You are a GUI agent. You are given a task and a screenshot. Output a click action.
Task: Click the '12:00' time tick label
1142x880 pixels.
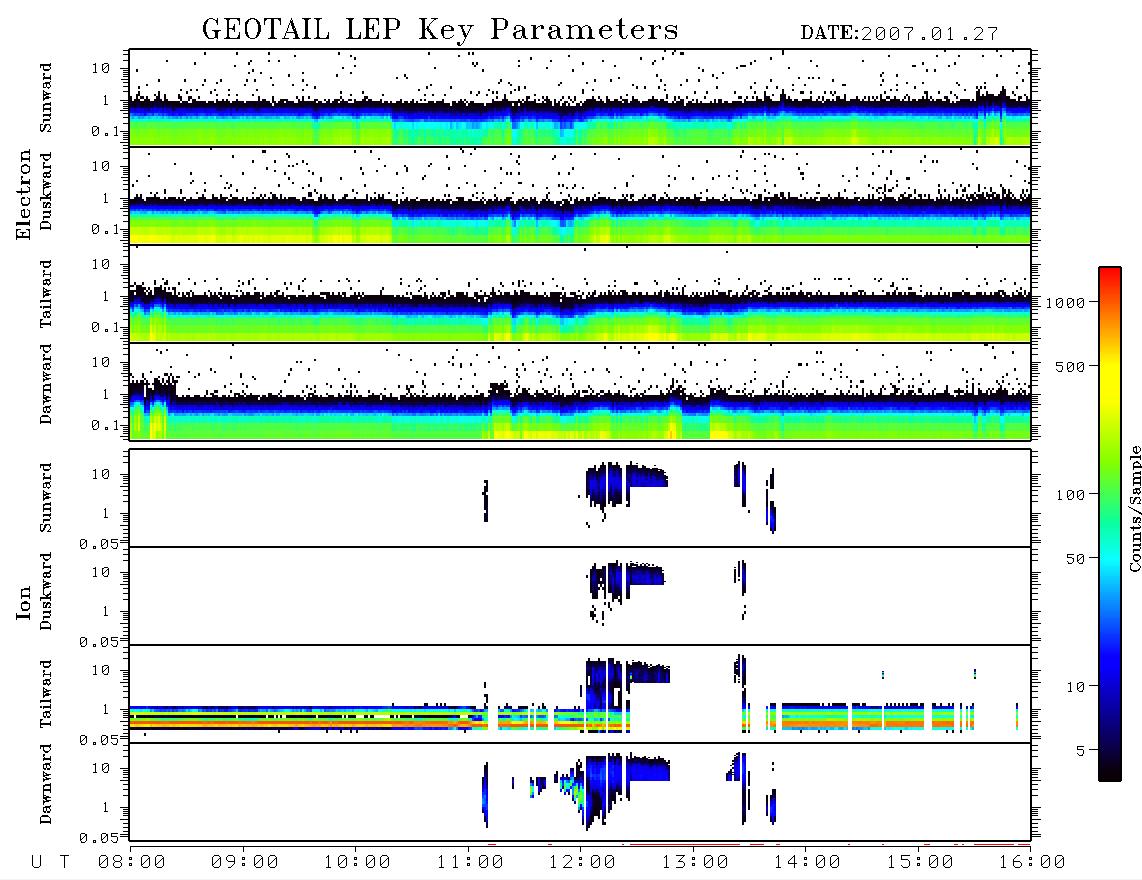[x=582, y=863]
